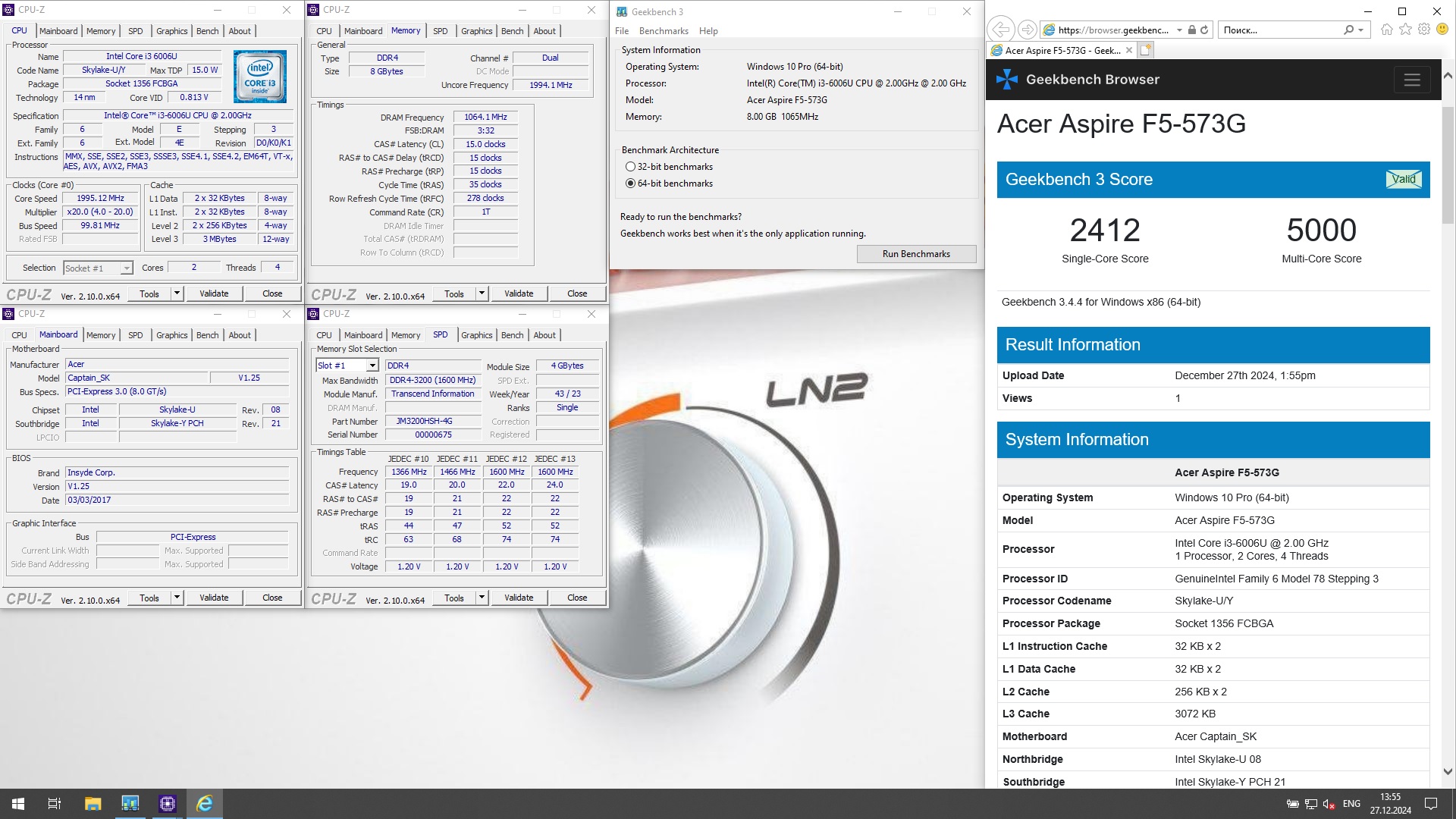Open the address bar URL dropdown
This screenshot has height=819, width=1456.
coord(1179,30)
